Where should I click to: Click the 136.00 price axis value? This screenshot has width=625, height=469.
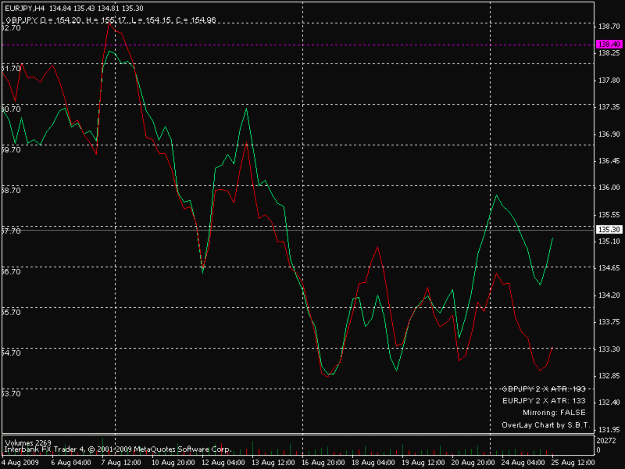point(609,188)
